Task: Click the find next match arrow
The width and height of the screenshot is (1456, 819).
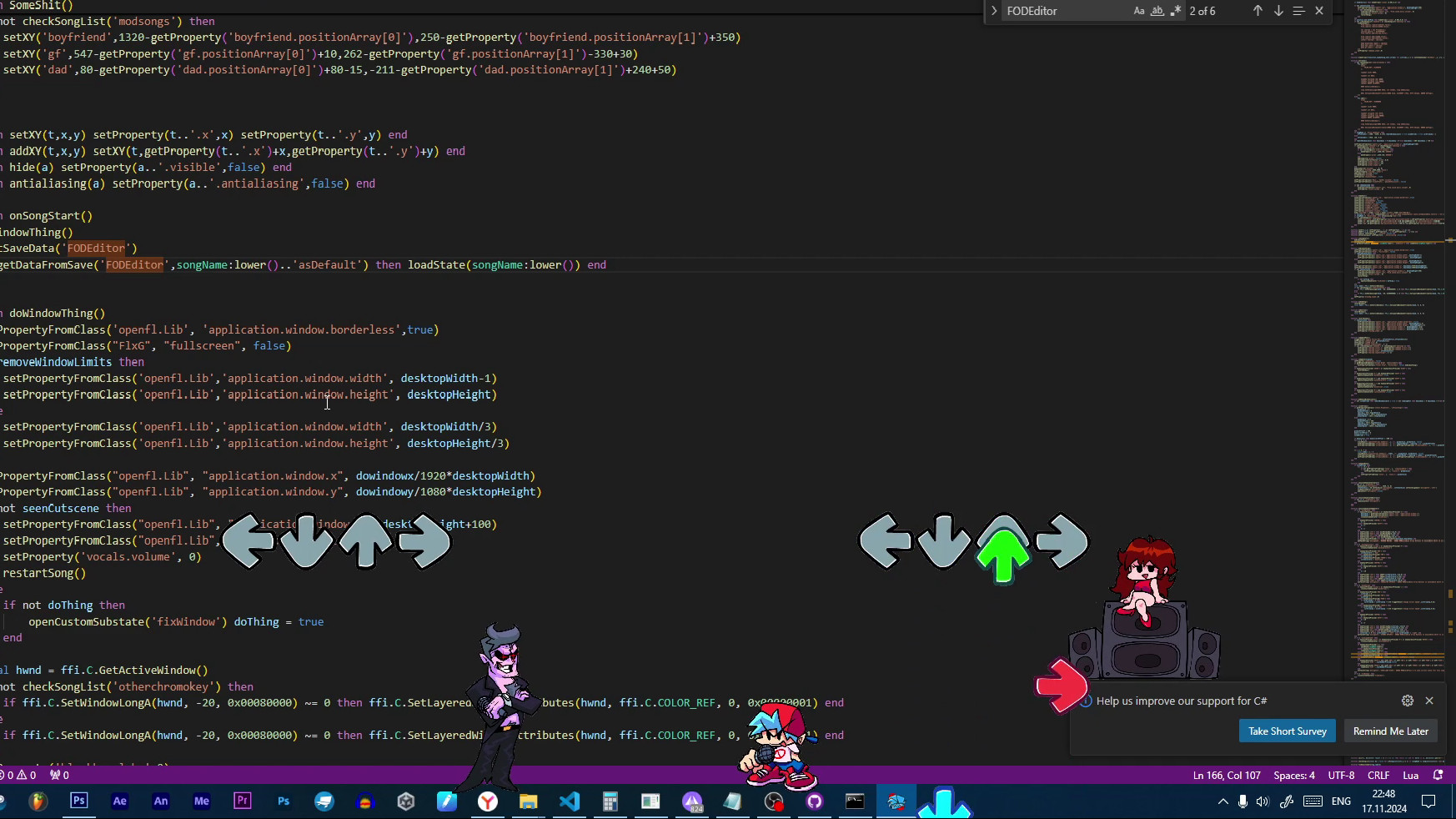Action: [x=1278, y=11]
